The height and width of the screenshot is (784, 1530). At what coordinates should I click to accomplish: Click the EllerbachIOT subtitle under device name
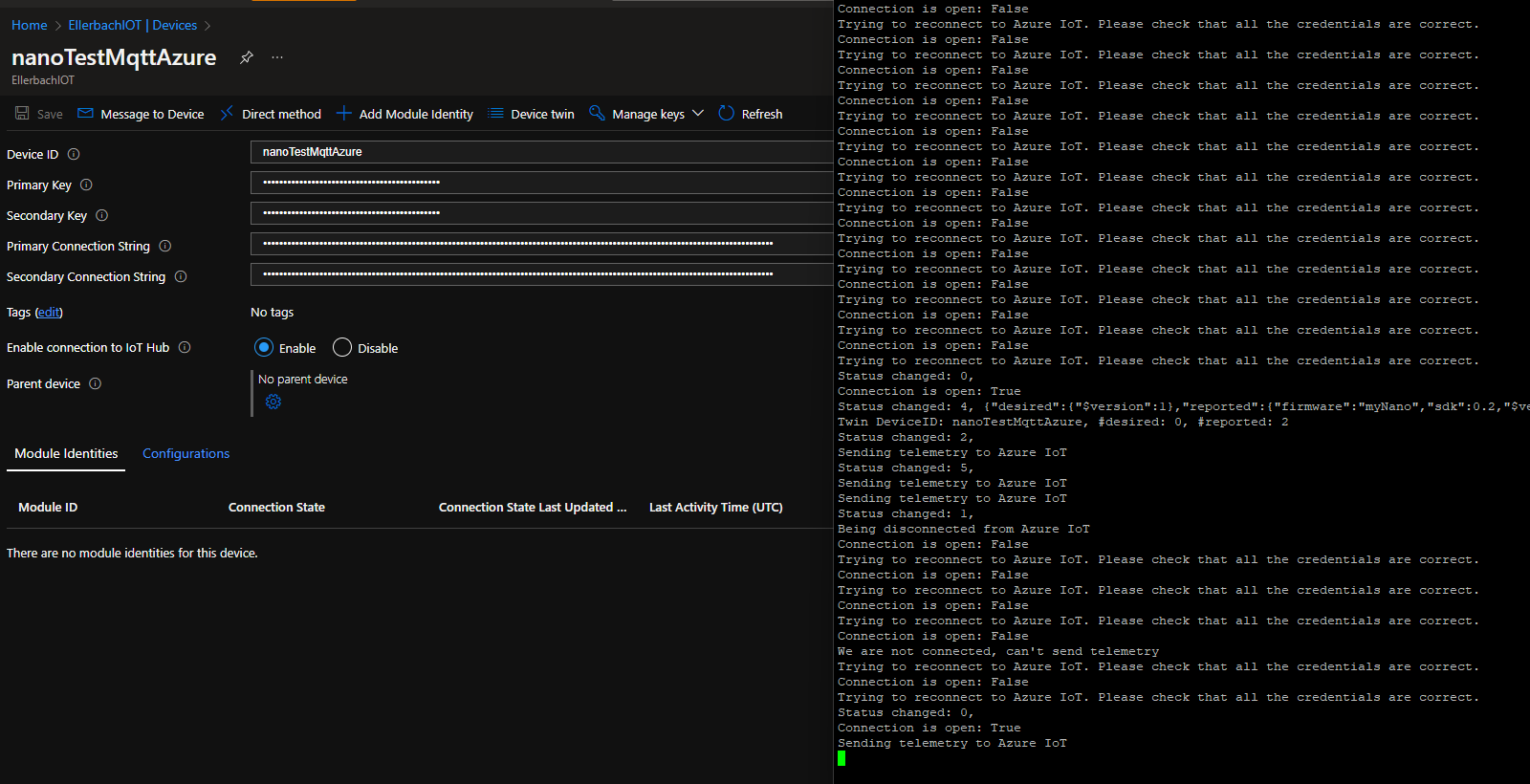click(43, 80)
